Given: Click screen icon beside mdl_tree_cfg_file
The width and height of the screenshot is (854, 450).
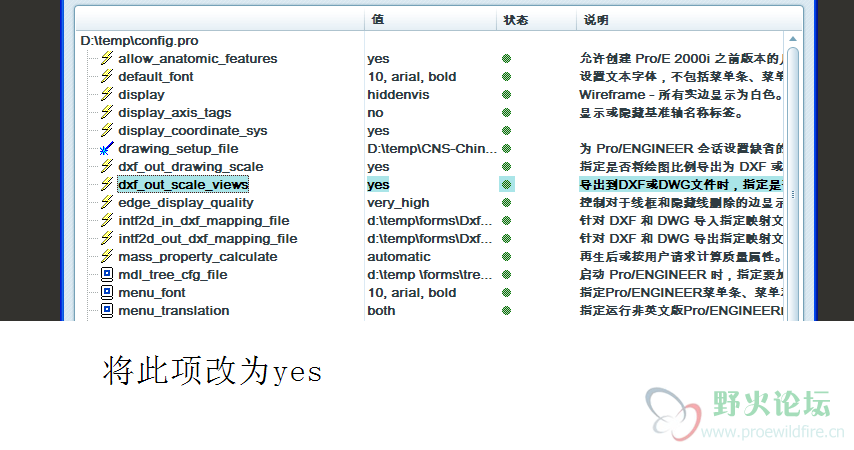Looking at the screenshot, I should click(x=107, y=274).
